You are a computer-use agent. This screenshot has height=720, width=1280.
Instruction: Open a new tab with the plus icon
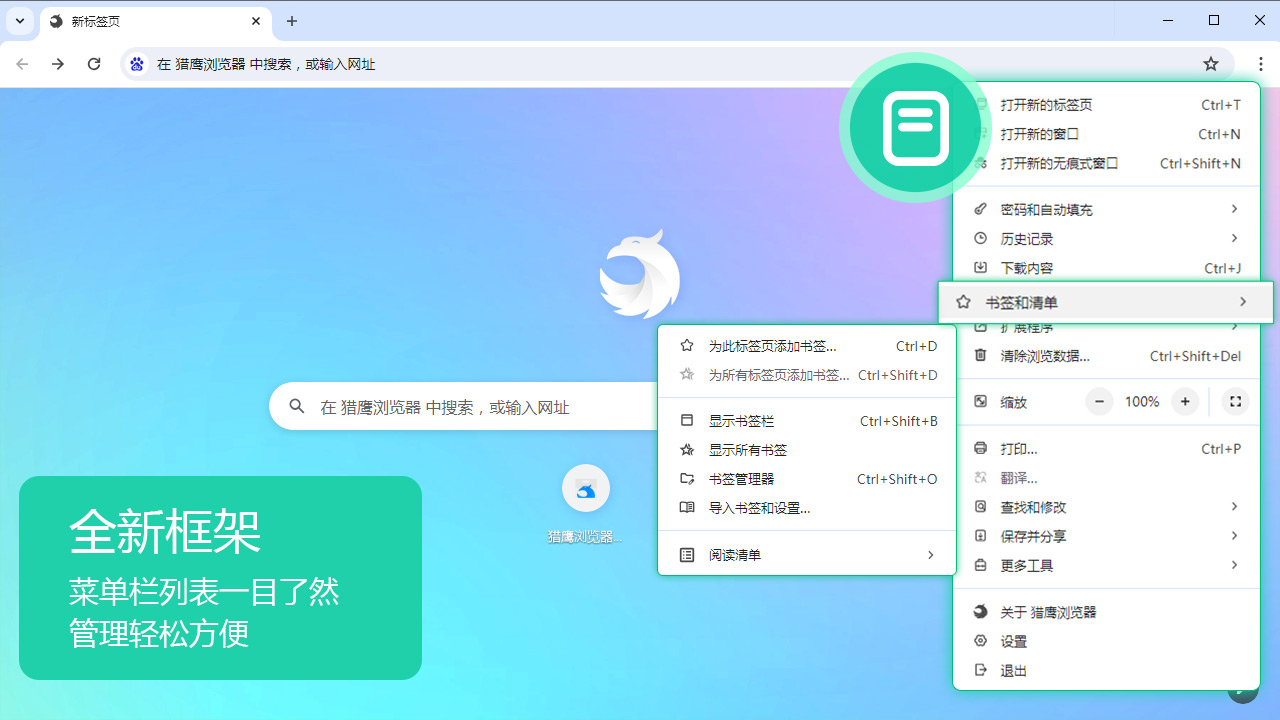point(291,21)
